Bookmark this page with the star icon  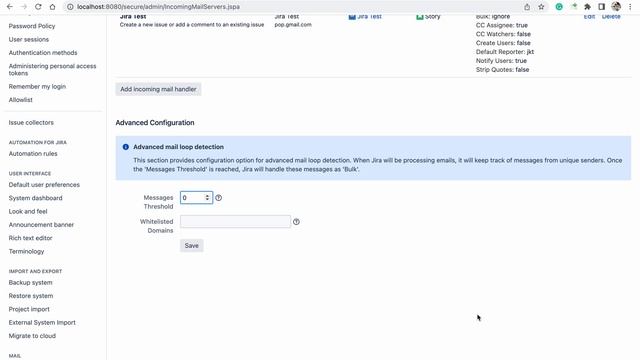pos(541,7)
